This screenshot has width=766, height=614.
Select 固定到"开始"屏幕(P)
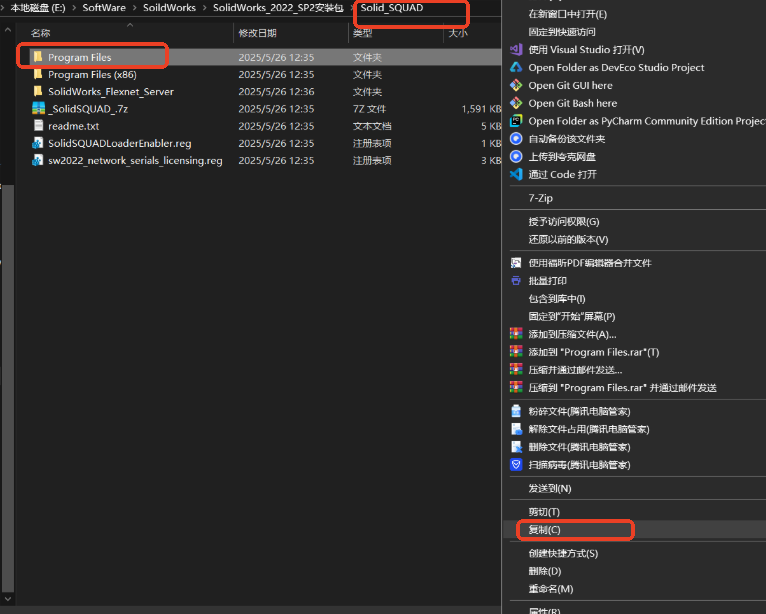[572, 317]
